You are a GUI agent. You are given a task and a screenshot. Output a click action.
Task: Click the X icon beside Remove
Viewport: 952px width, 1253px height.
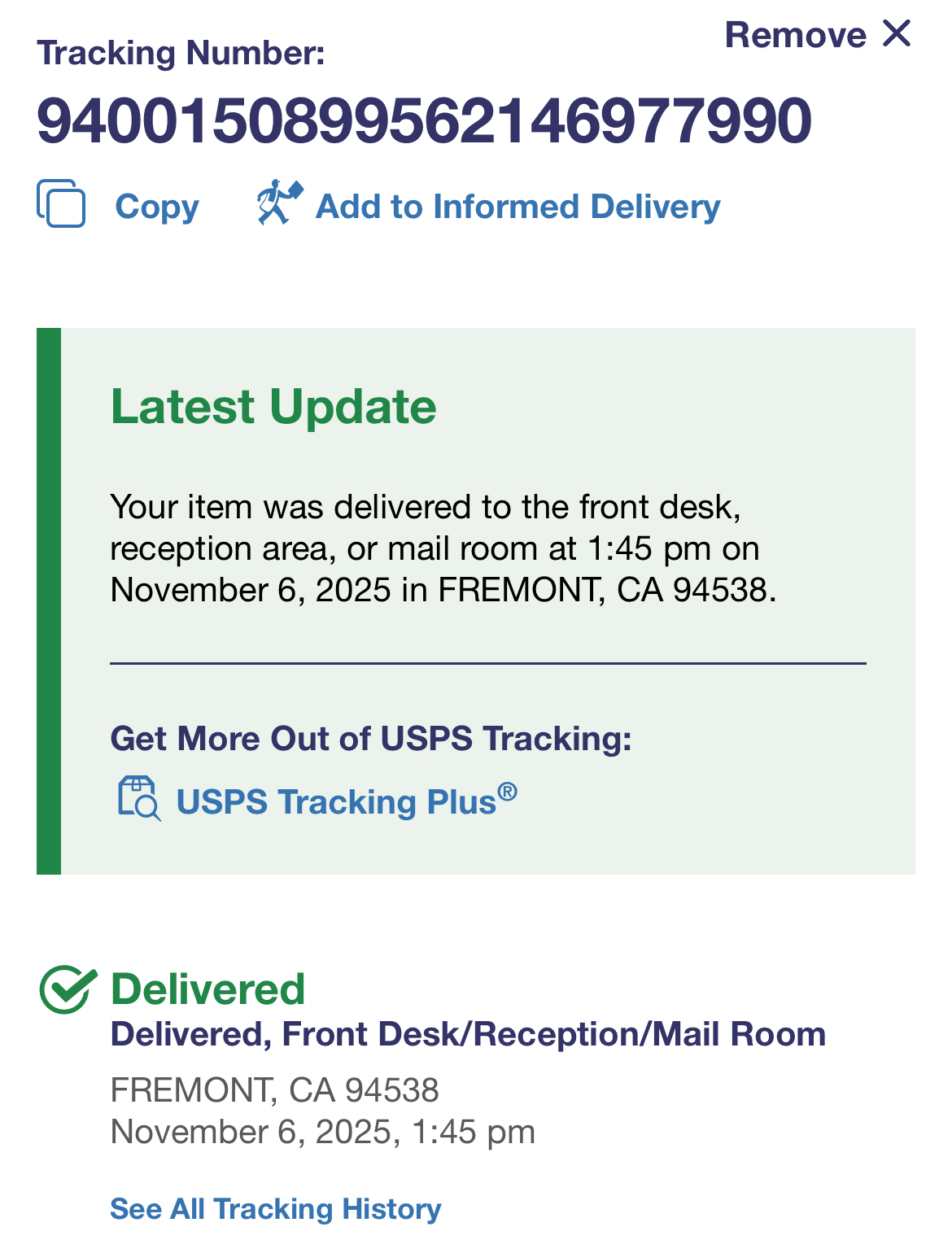click(x=897, y=34)
